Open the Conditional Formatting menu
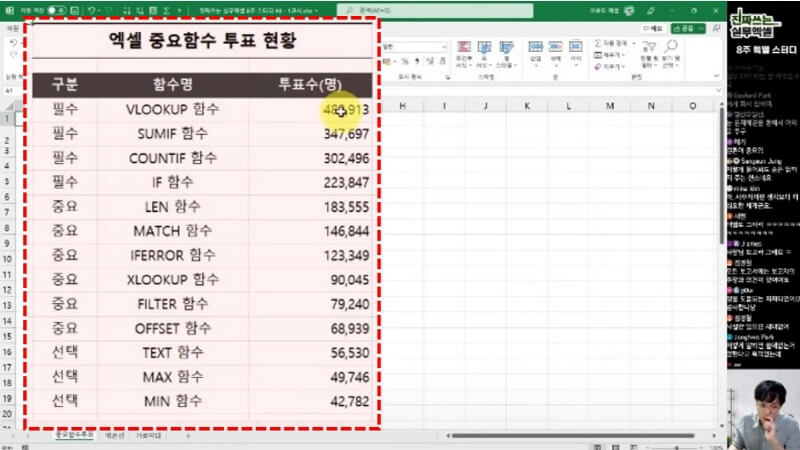Screen dimensions: 800x450 (464, 54)
